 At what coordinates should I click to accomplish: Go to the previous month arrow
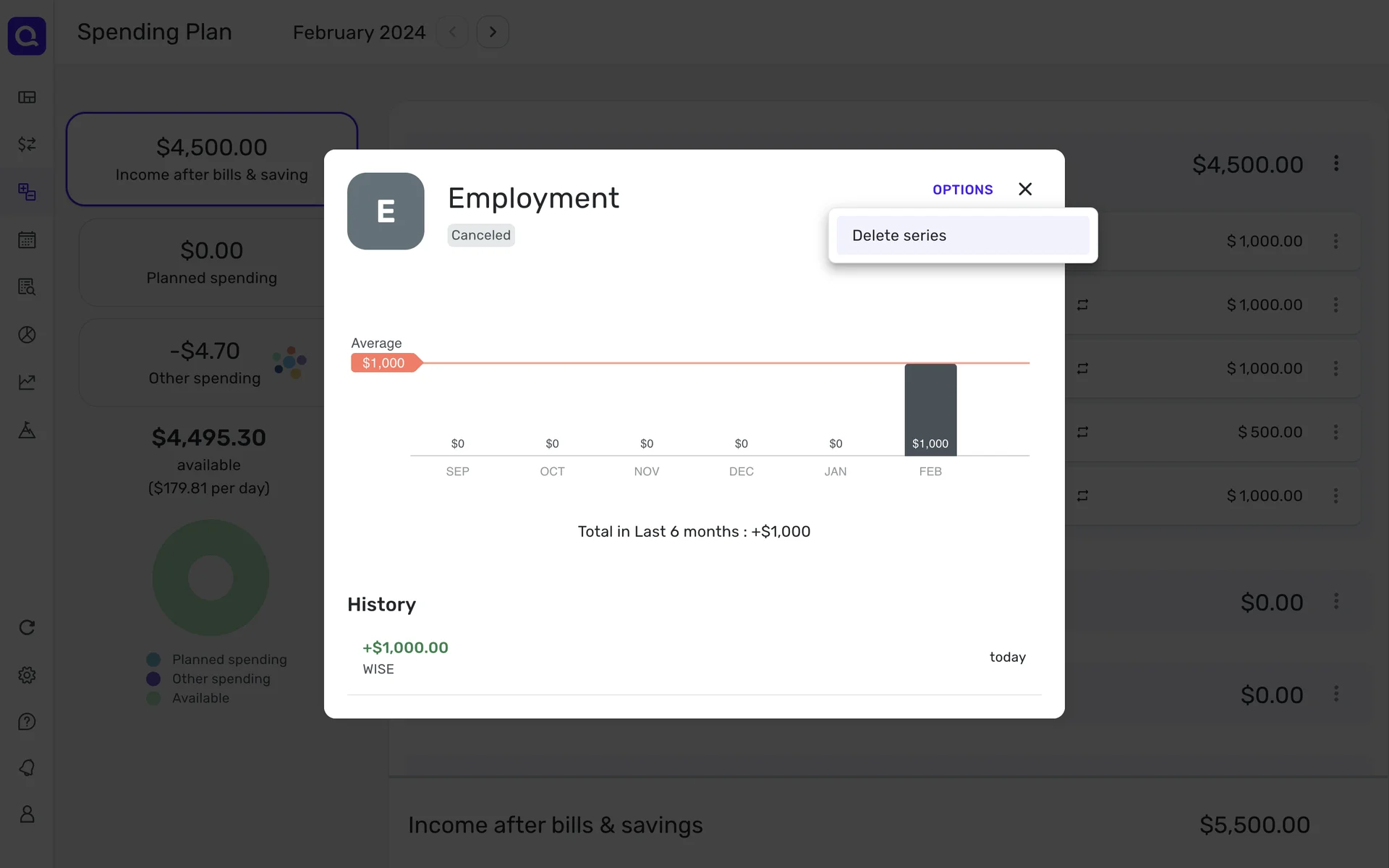tap(452, 32)
